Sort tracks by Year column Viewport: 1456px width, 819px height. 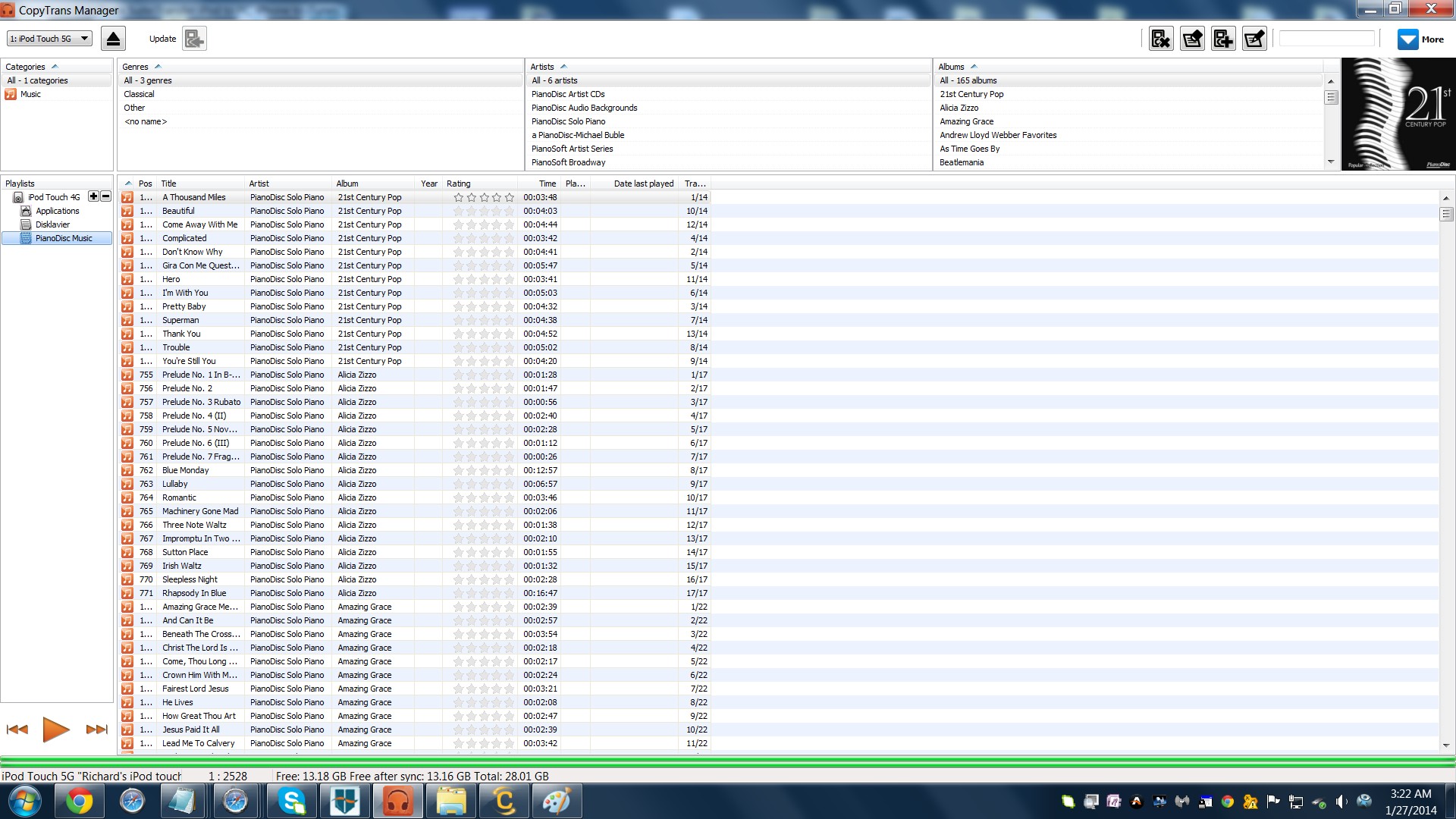[429, 184]
